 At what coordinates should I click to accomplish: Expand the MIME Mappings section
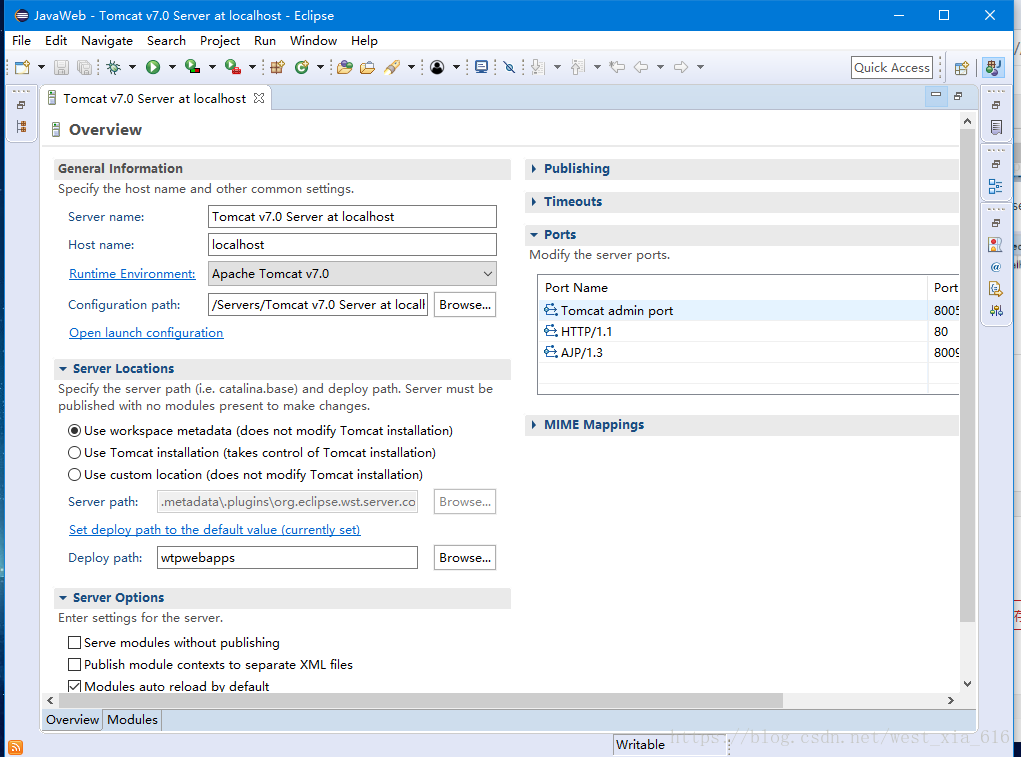click(x=534, y=424)
